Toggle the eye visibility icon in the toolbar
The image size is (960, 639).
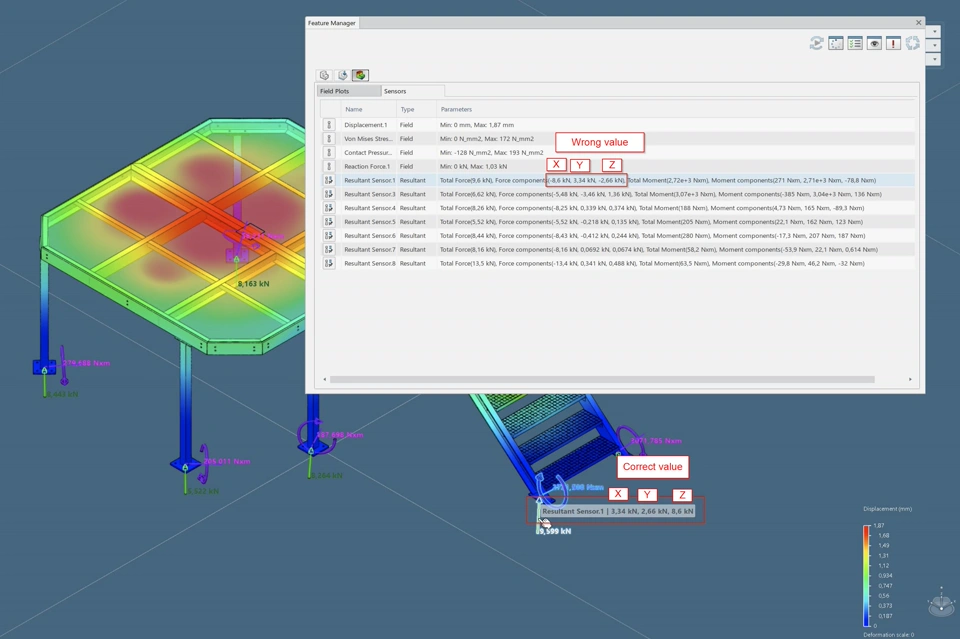pos(874,43)
